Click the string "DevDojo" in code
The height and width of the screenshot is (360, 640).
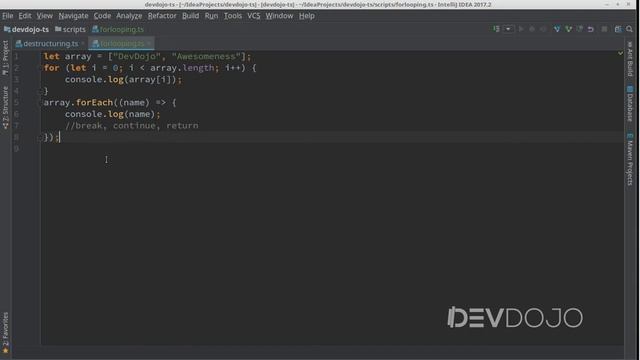coord(137,56)
